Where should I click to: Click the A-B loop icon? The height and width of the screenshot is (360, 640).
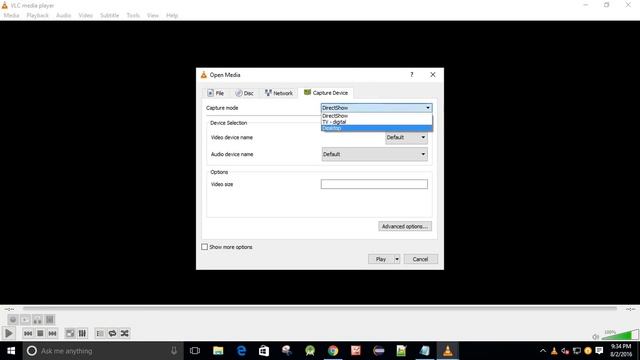[38, 320]
